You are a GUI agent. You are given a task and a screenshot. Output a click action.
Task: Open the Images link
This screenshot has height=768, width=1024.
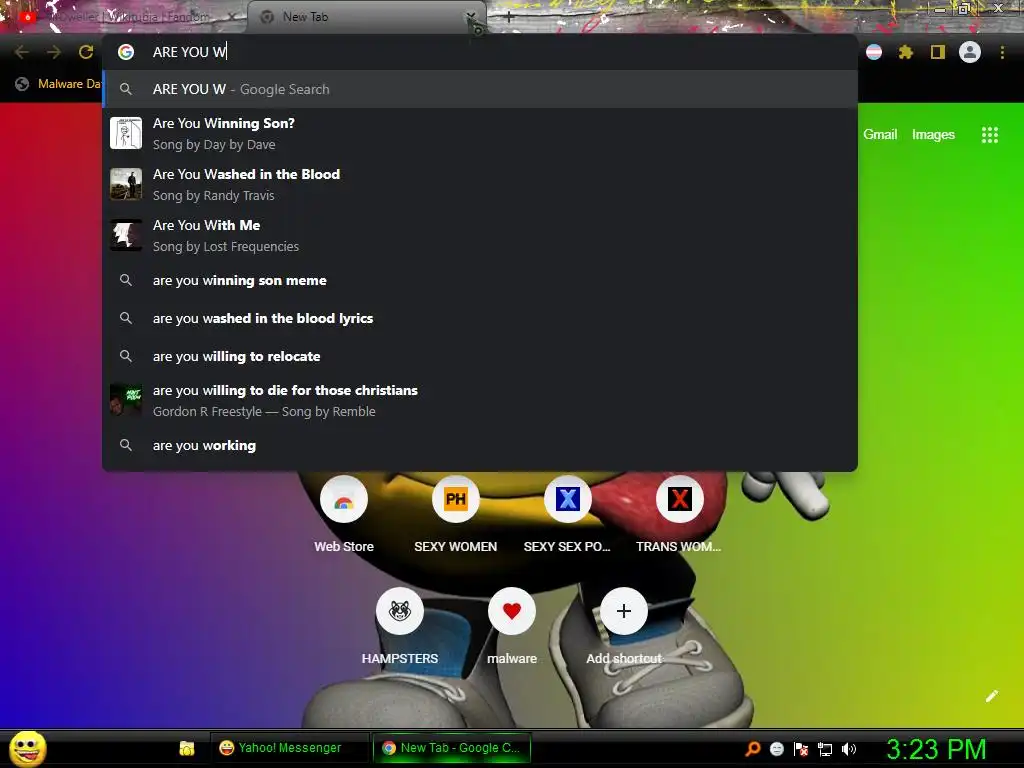(x=933, y=135)
